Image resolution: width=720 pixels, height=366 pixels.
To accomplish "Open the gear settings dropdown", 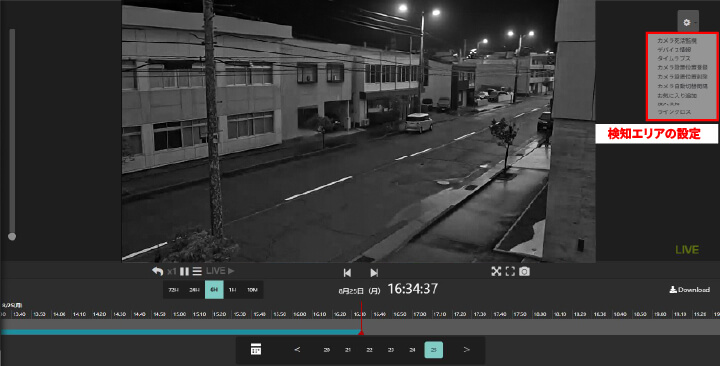I will click(688, 22).
